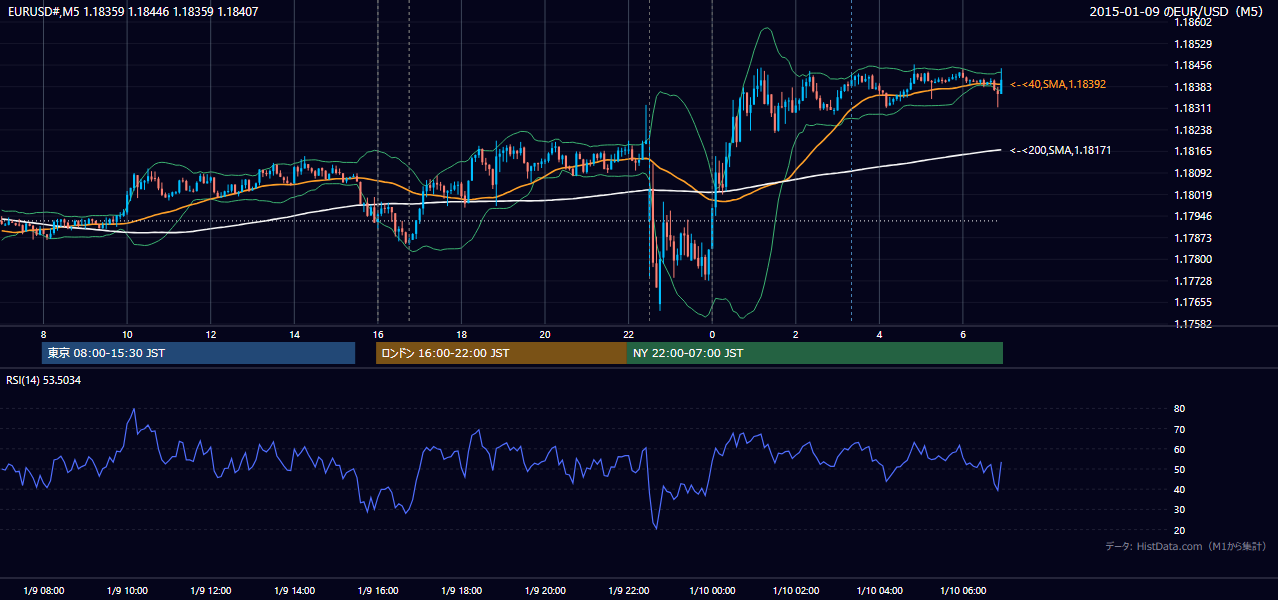
Task: Click price axis value 1.18165
Action: tap(1194, 151)
